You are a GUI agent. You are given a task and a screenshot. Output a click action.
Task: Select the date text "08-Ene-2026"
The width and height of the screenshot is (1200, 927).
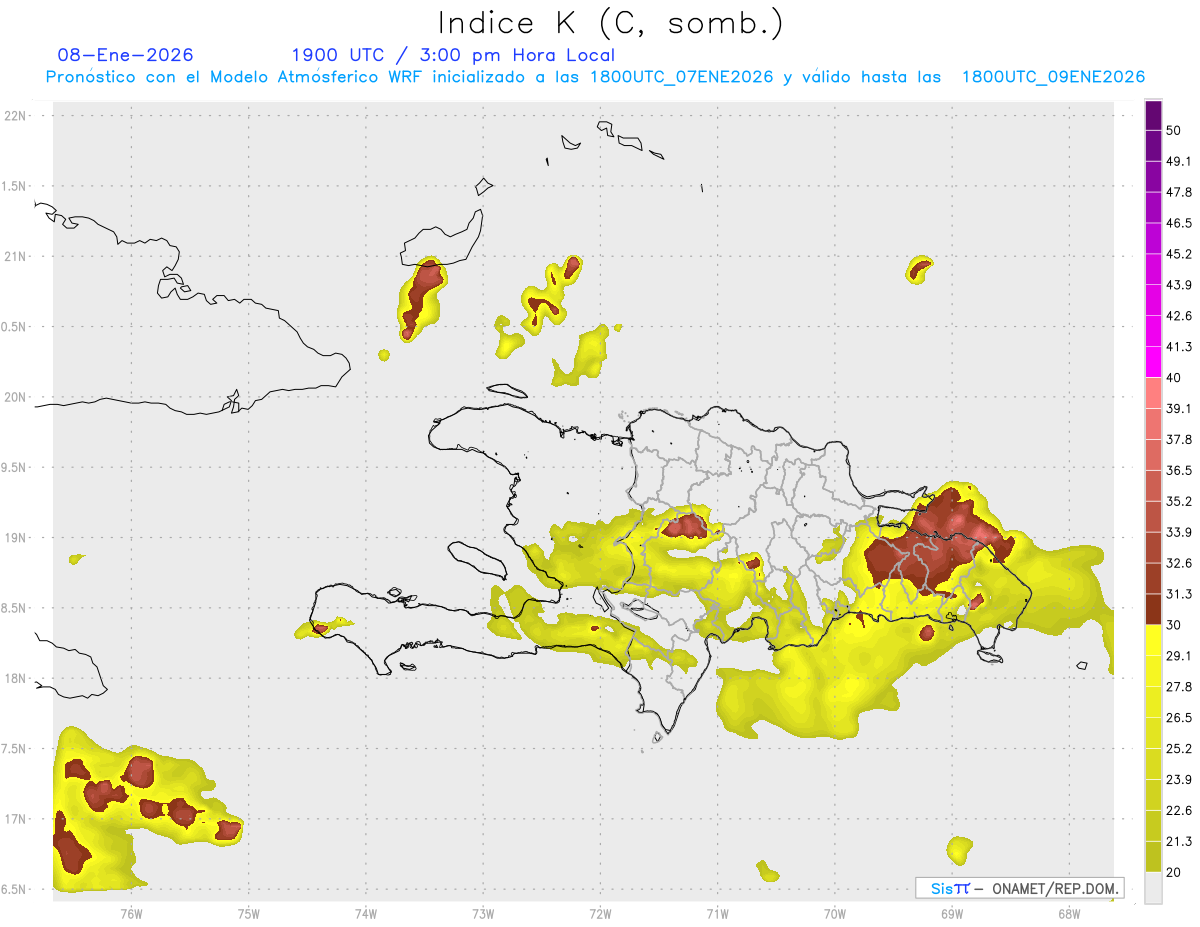[126, 55]
